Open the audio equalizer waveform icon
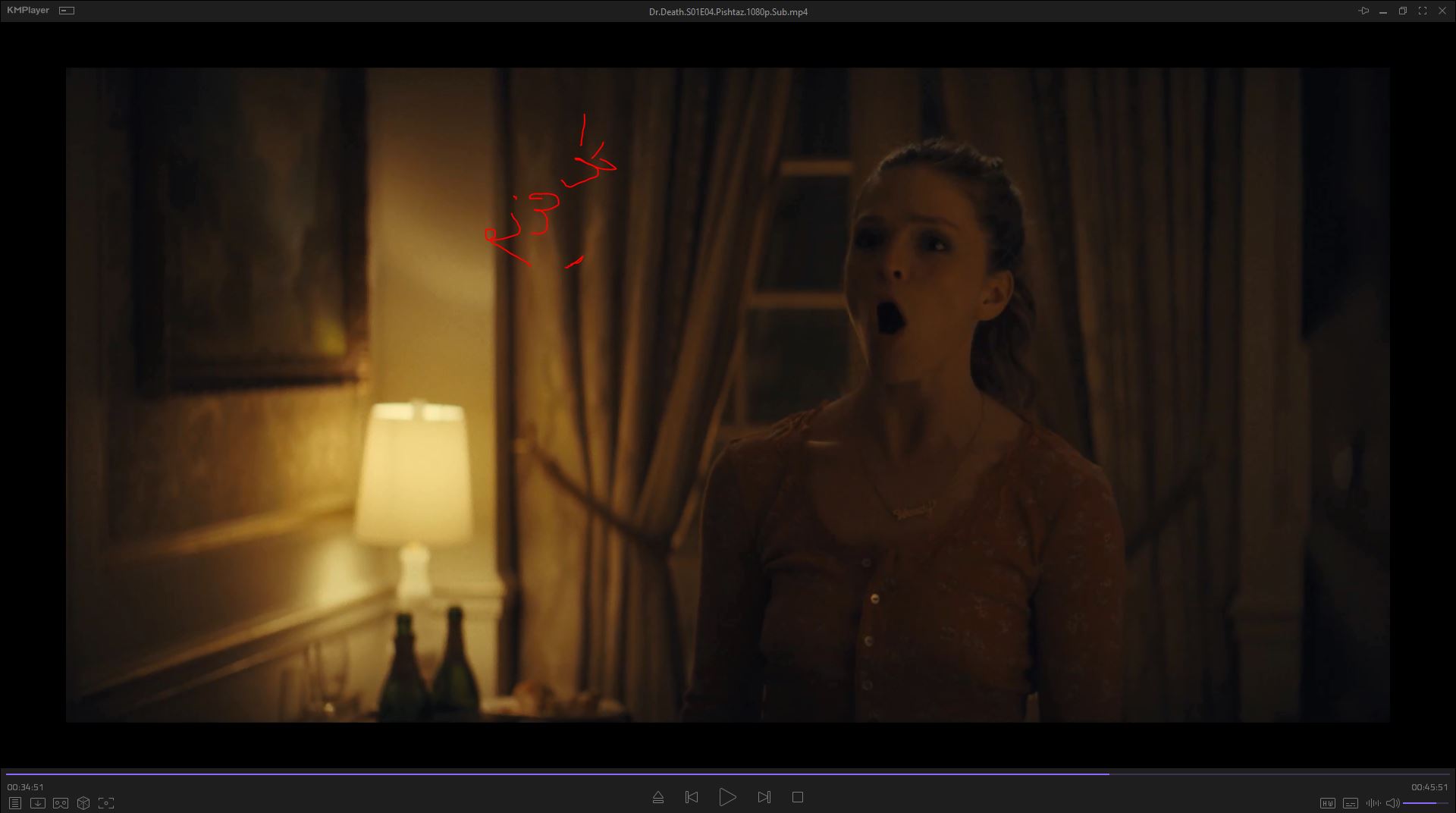1456x813 pixels. (x=1373, y=803)
